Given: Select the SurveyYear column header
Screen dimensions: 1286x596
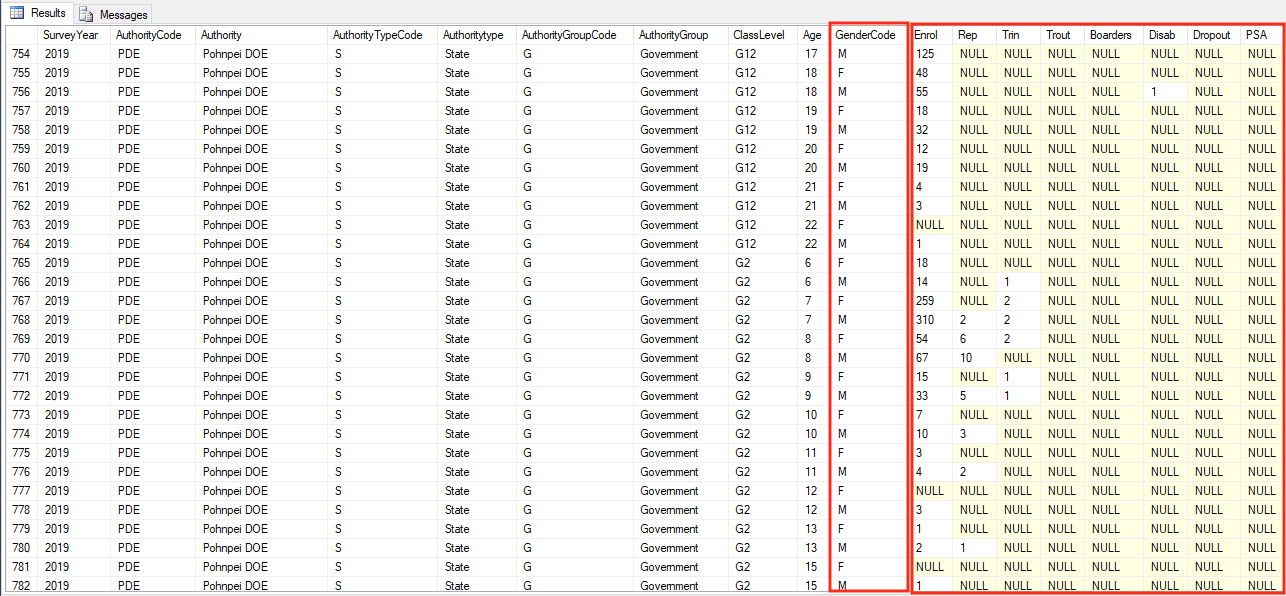Looking at the screenshot, I should pyautogui.click(x=70, y=35).
